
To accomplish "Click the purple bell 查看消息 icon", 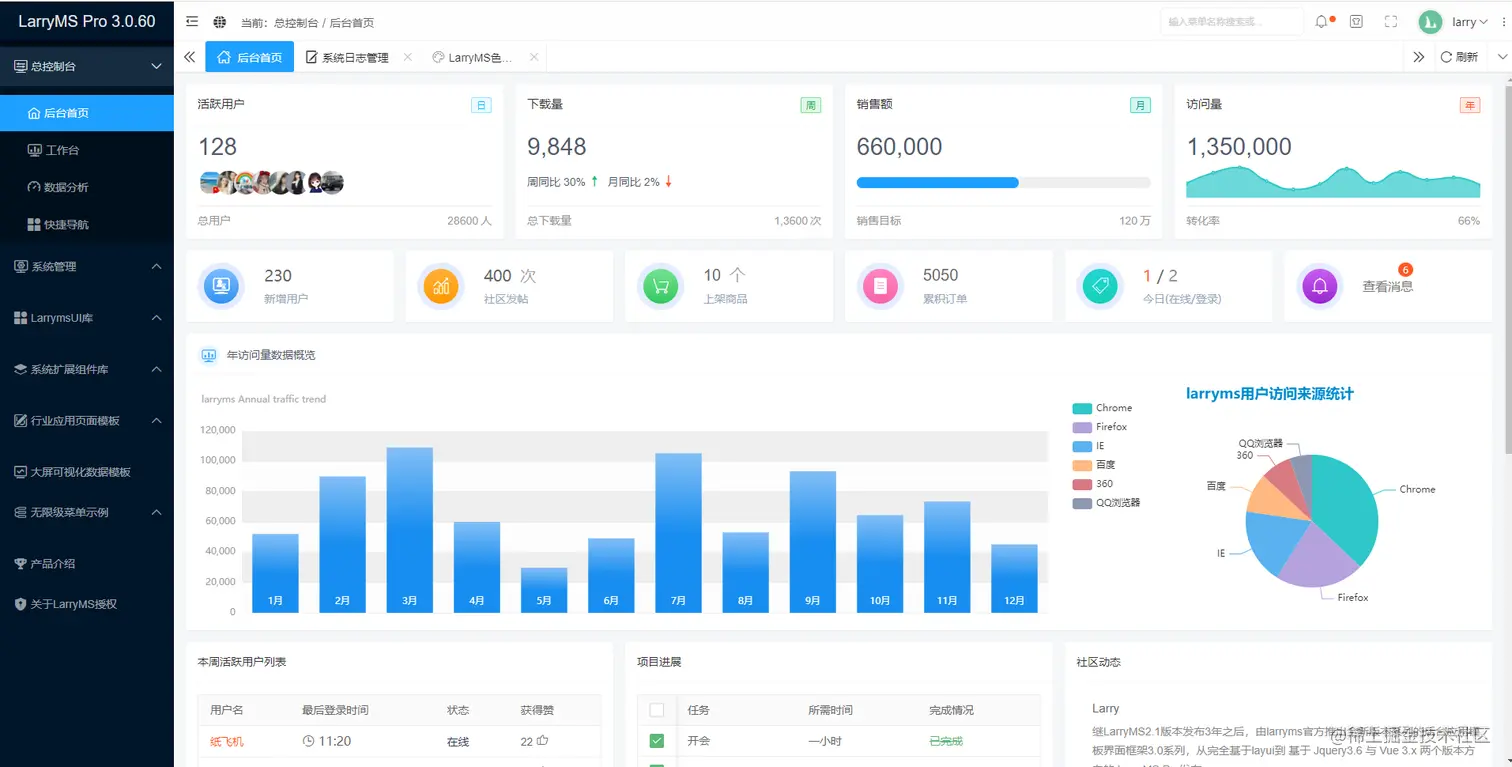I will coord(1319,286).
